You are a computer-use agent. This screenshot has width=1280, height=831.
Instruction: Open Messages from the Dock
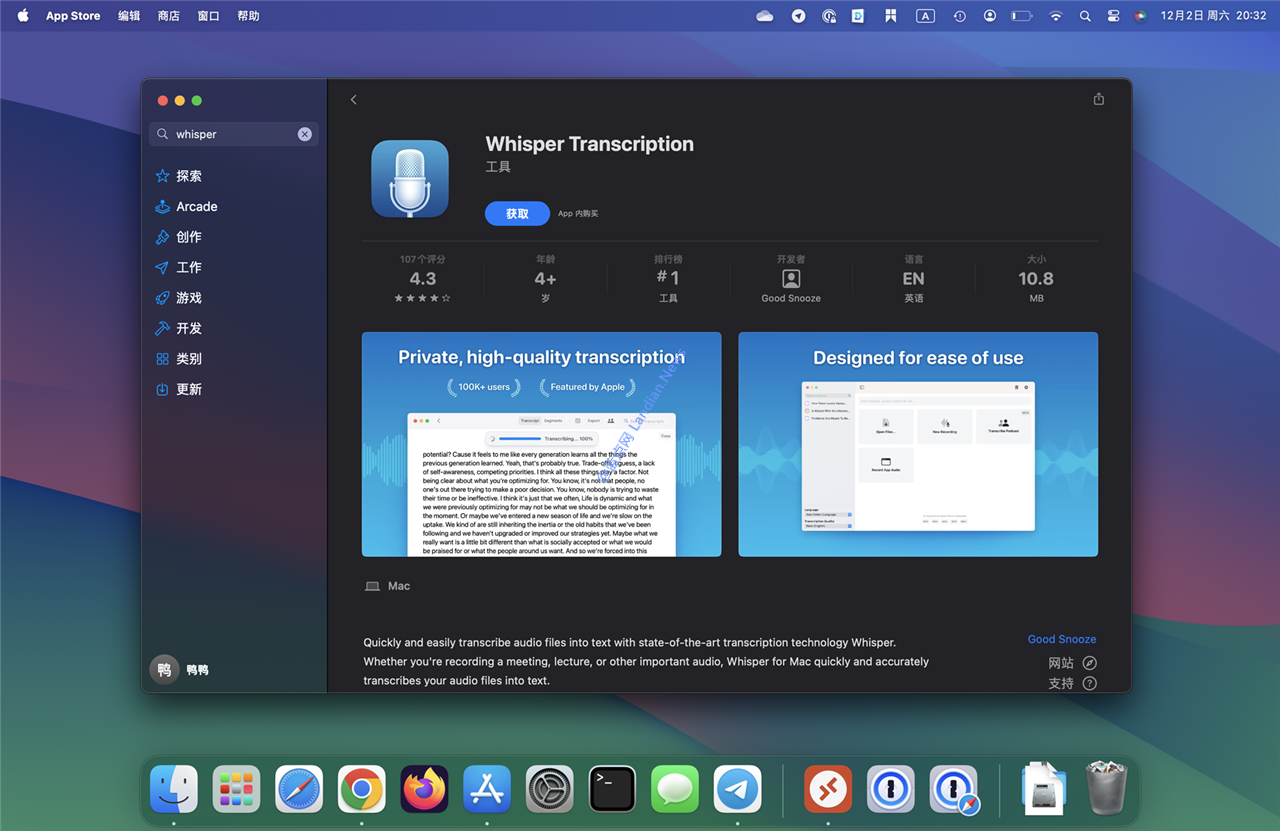[x=675, y=789]
